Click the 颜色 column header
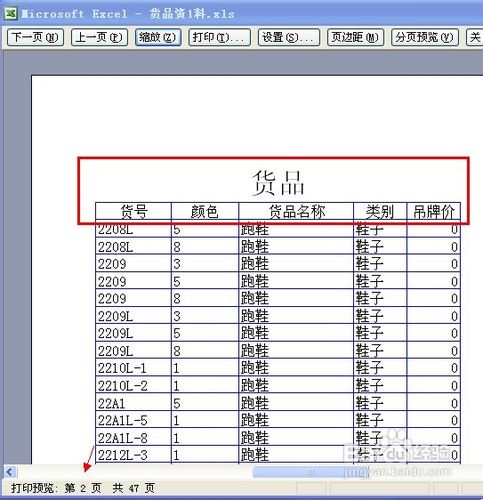This screenshot has width=483, height=500. 205,212
